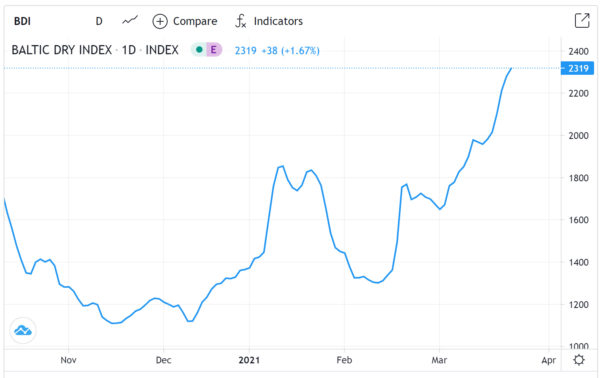Click the 2200 price axis label
Screen dimensions: 600x378
579,93
